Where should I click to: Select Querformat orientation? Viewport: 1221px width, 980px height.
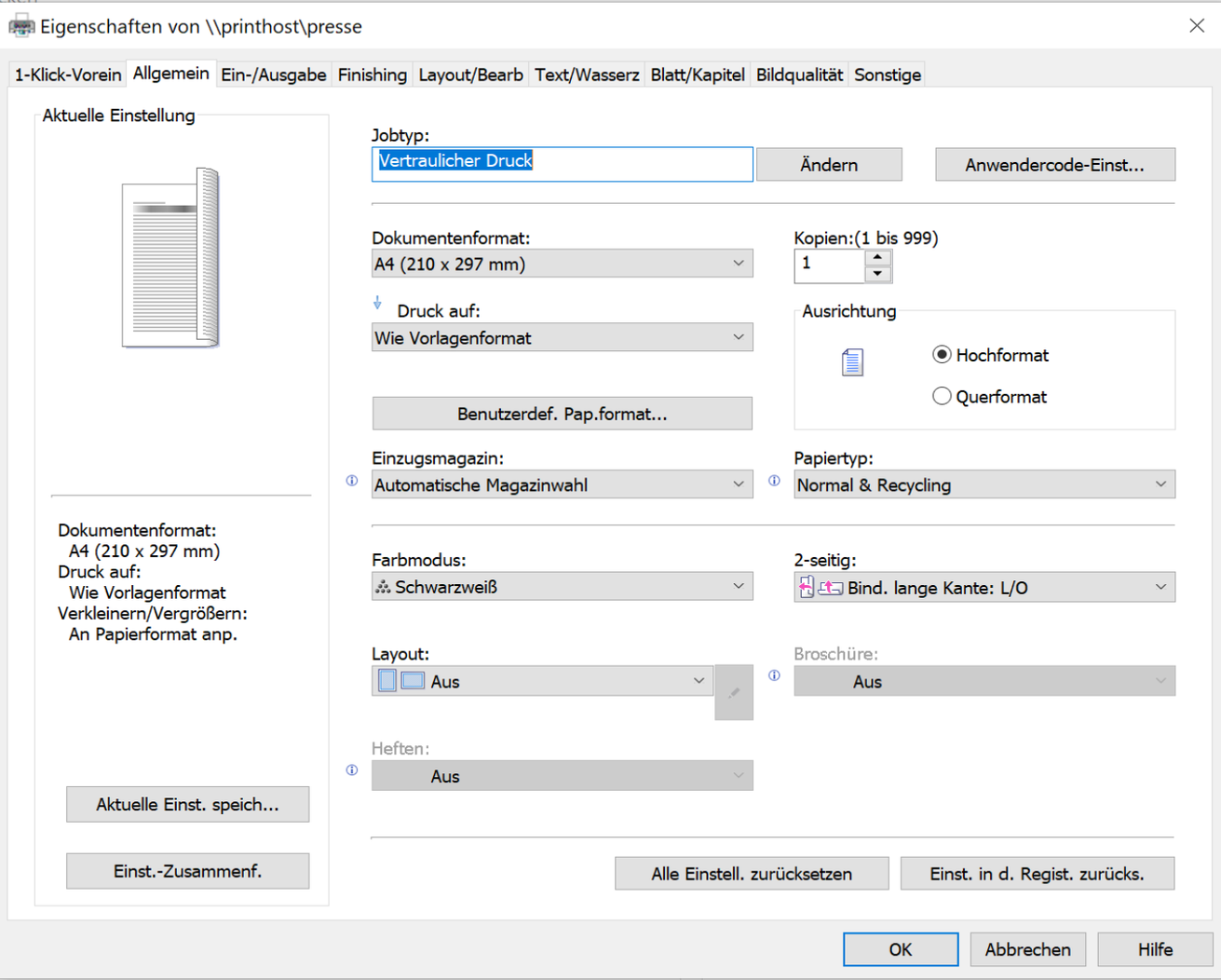[942, 397]
